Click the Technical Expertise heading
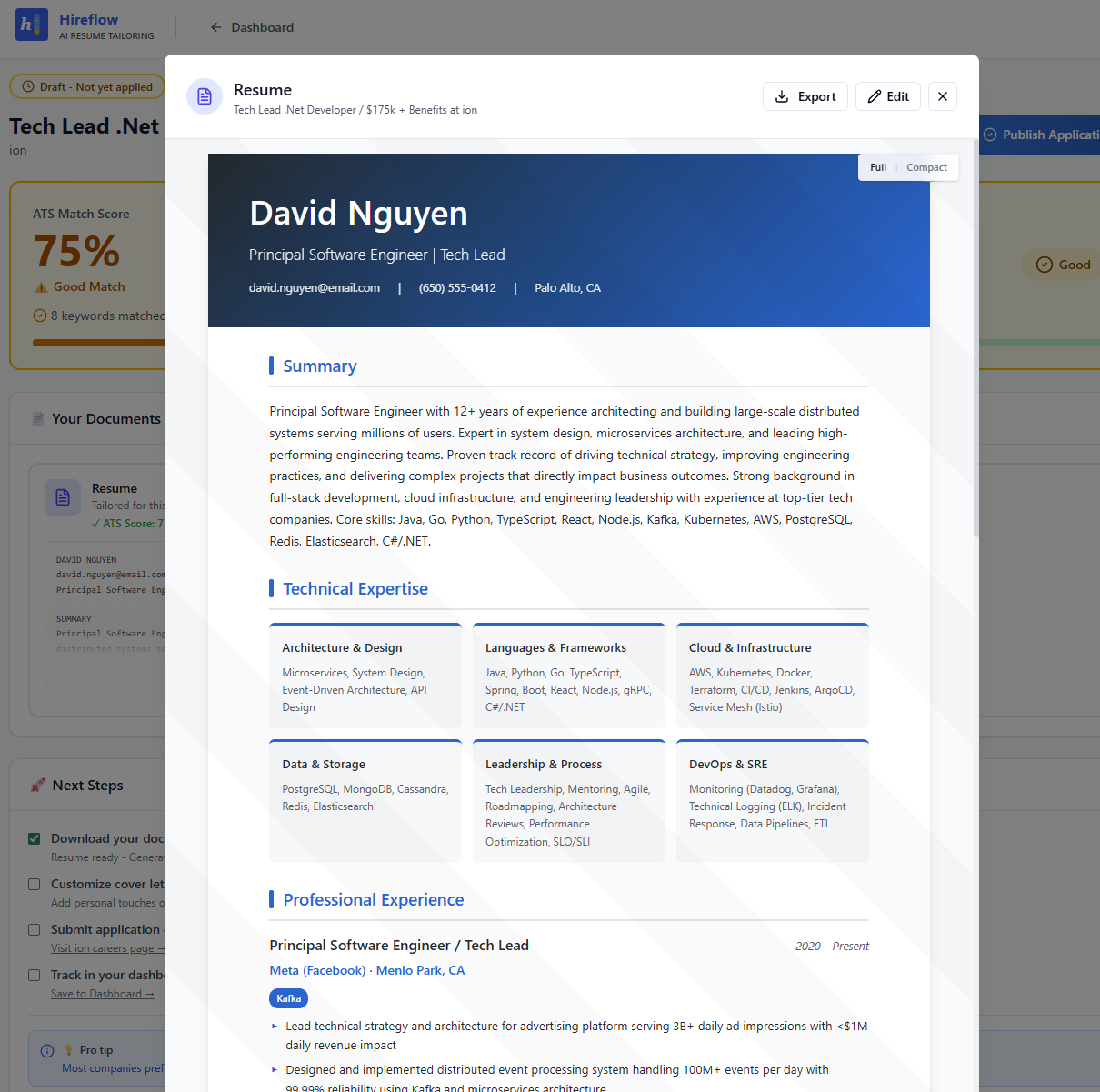The image size is (1100, 1092). (355, 588)
